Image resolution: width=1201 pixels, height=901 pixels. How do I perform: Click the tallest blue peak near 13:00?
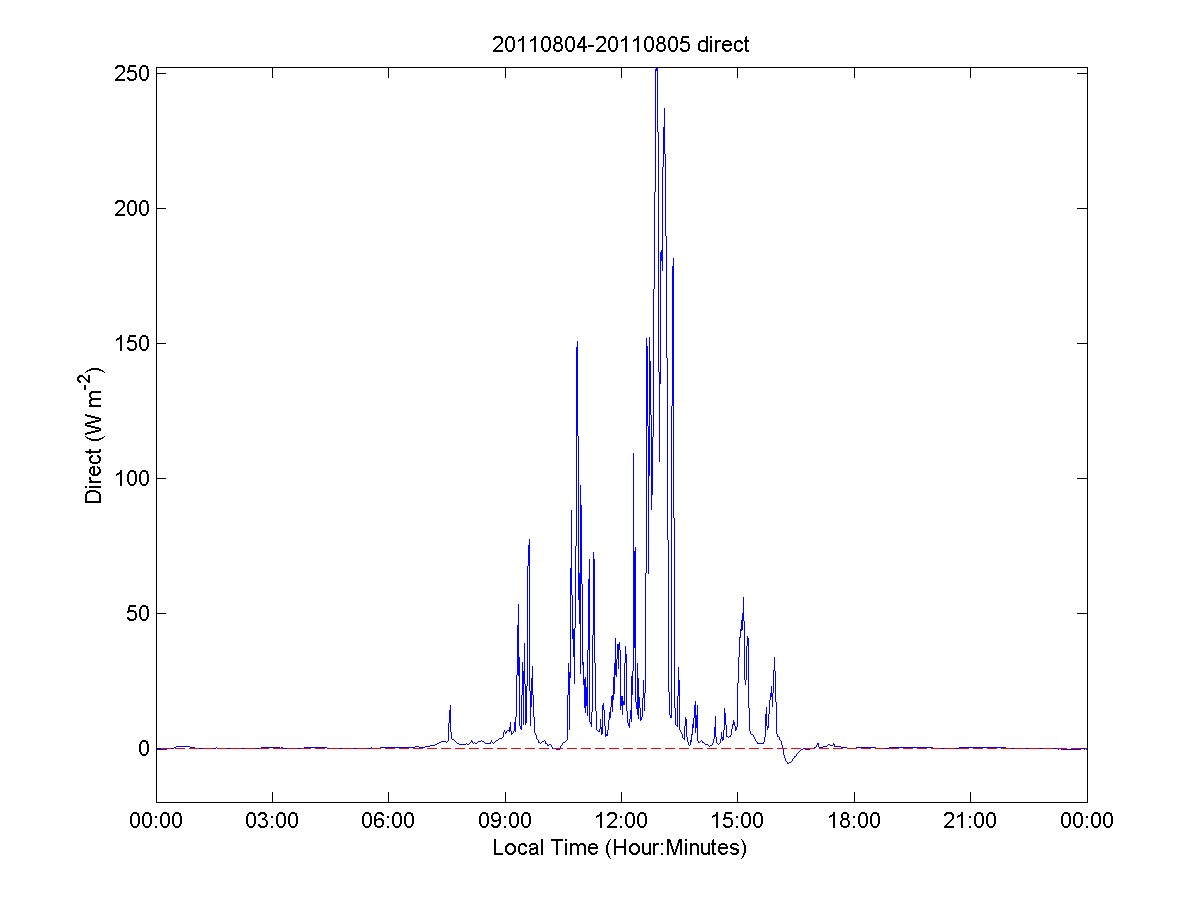656,72
